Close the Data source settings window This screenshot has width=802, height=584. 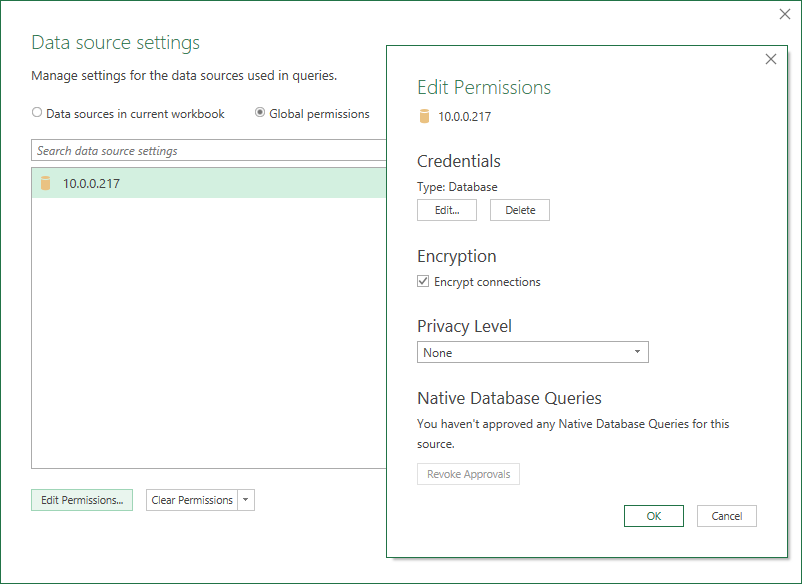pyautogui.click(x=785, y=14)
